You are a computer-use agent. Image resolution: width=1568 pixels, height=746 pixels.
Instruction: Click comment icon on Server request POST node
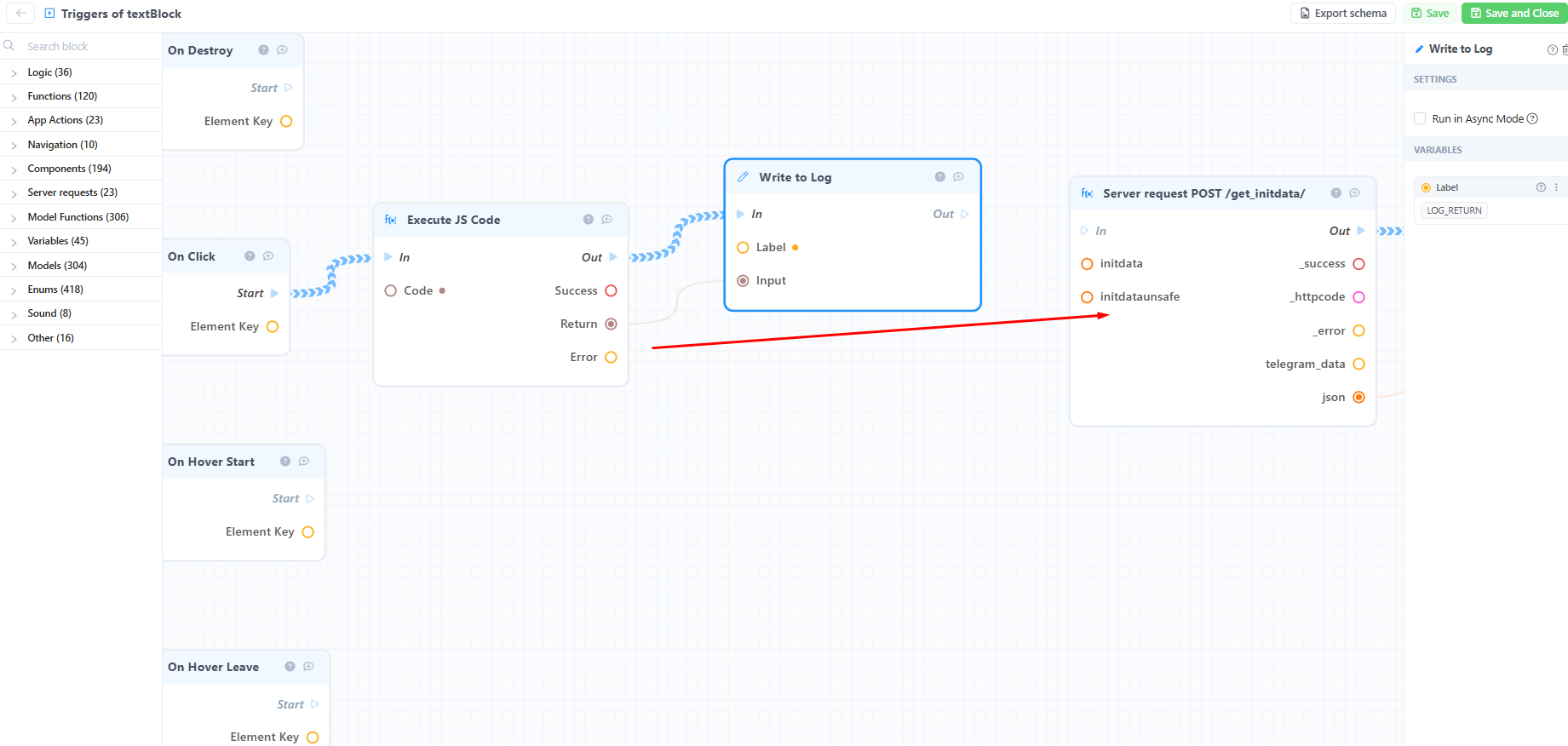[1354, 193]
